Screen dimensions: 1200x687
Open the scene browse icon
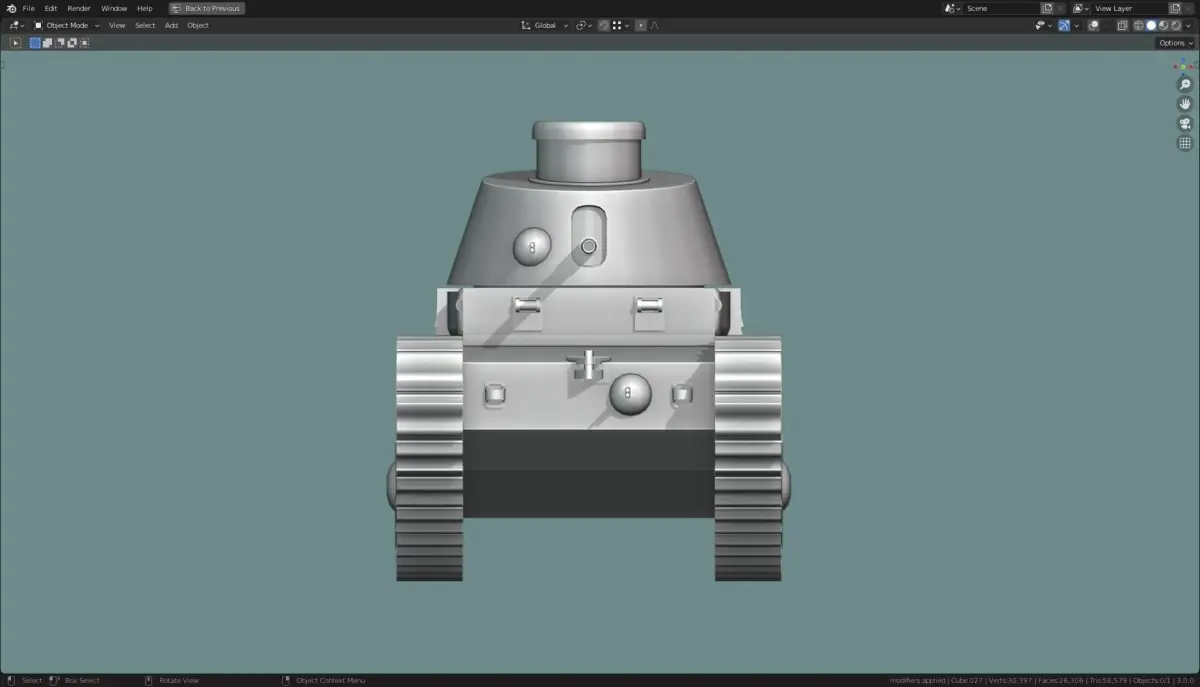(x=951, y=8)
